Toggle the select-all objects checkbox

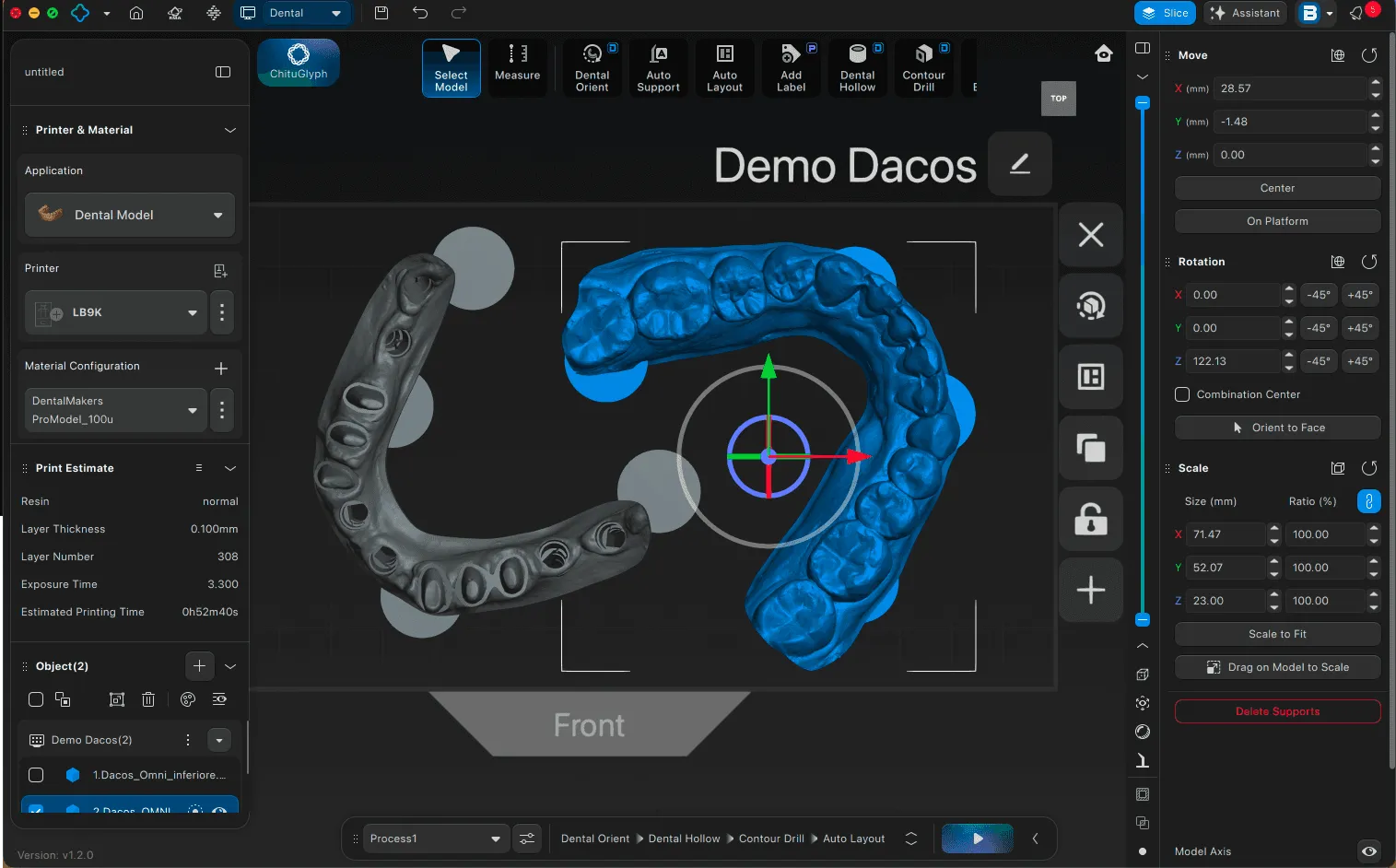(x=36, y=699)
